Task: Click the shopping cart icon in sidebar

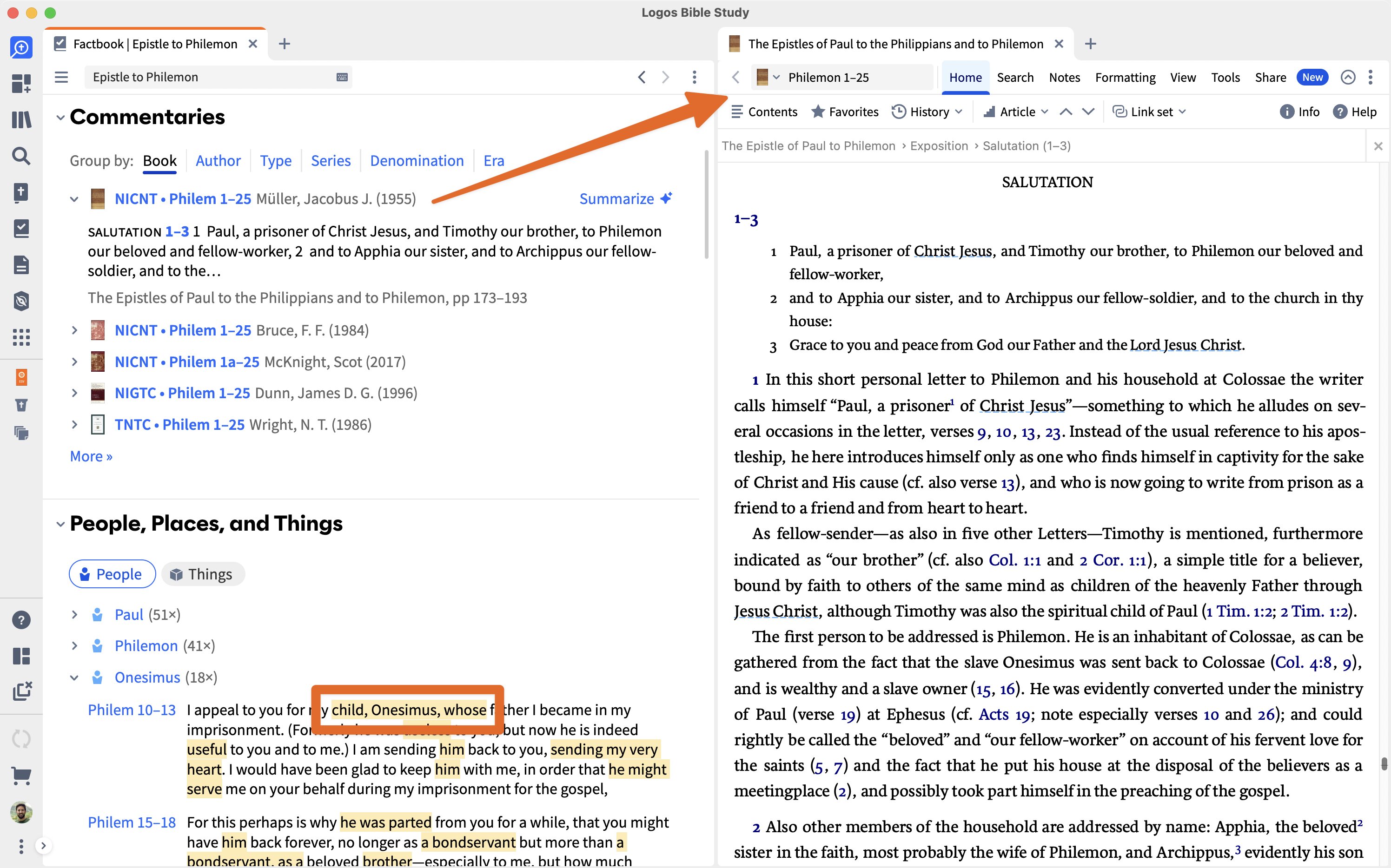Action: (21, 776)
